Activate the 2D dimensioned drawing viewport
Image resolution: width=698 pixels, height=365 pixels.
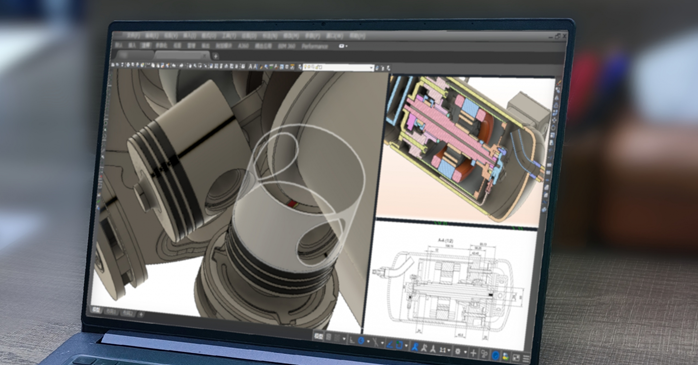pos(450,285)
